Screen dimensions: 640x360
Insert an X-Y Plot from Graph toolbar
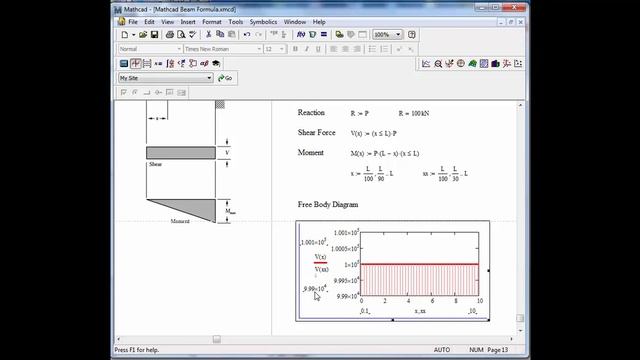pyautogui.click(x=426, y=64)
